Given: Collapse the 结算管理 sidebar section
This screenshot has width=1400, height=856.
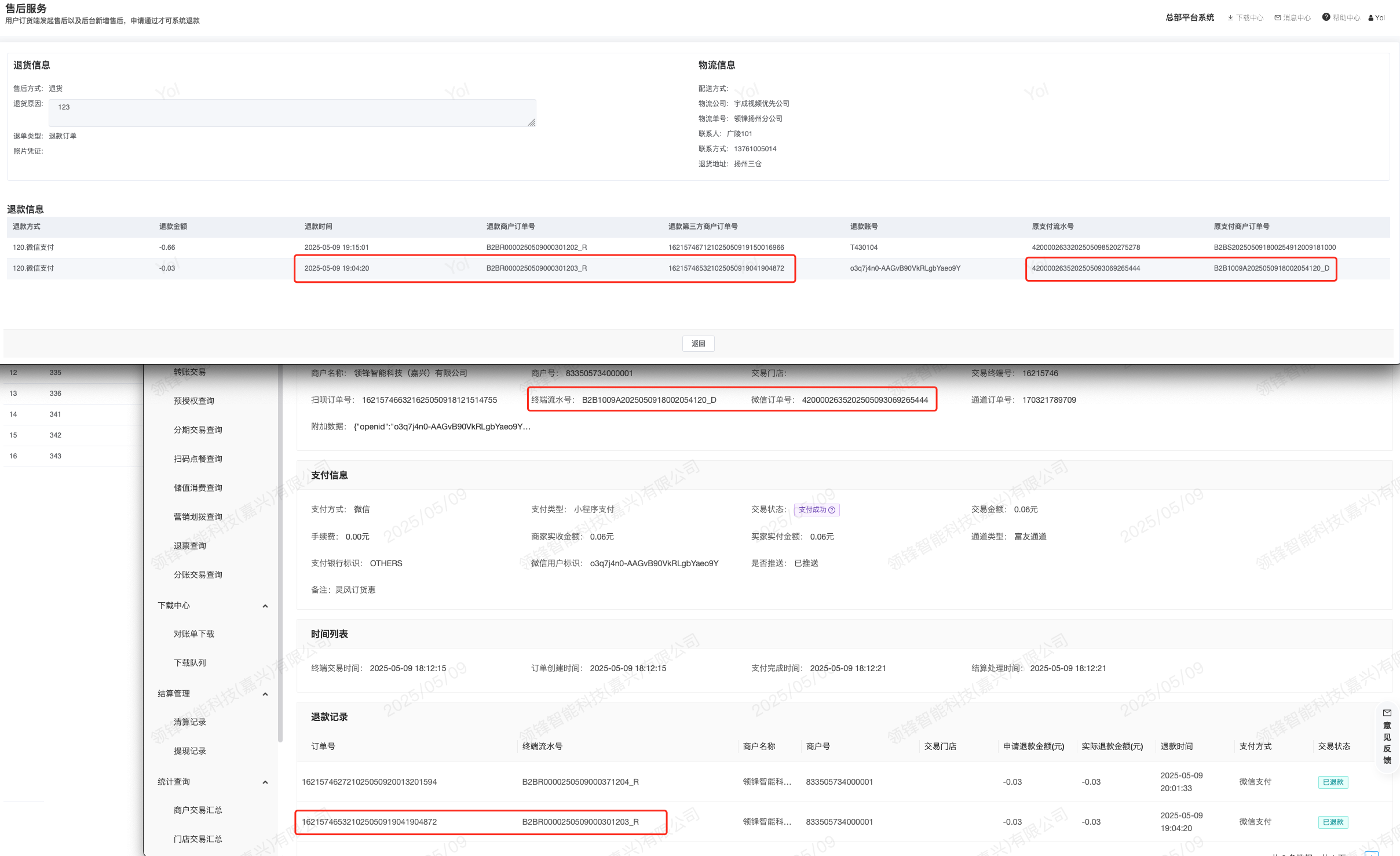Looking at the screenshot, I should [x=265, y=694].
